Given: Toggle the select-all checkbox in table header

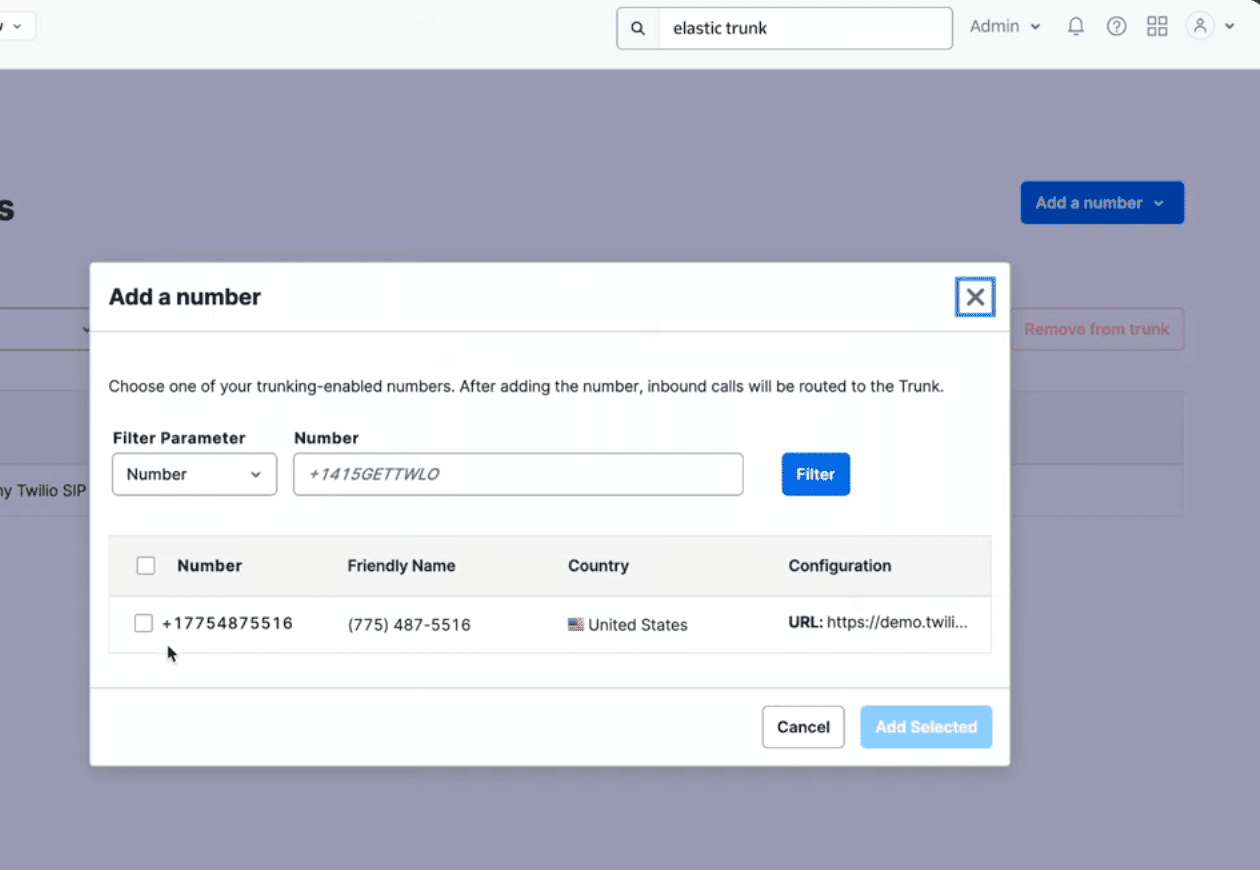Looking at the screenshot, I should click(x=146, y=566).
